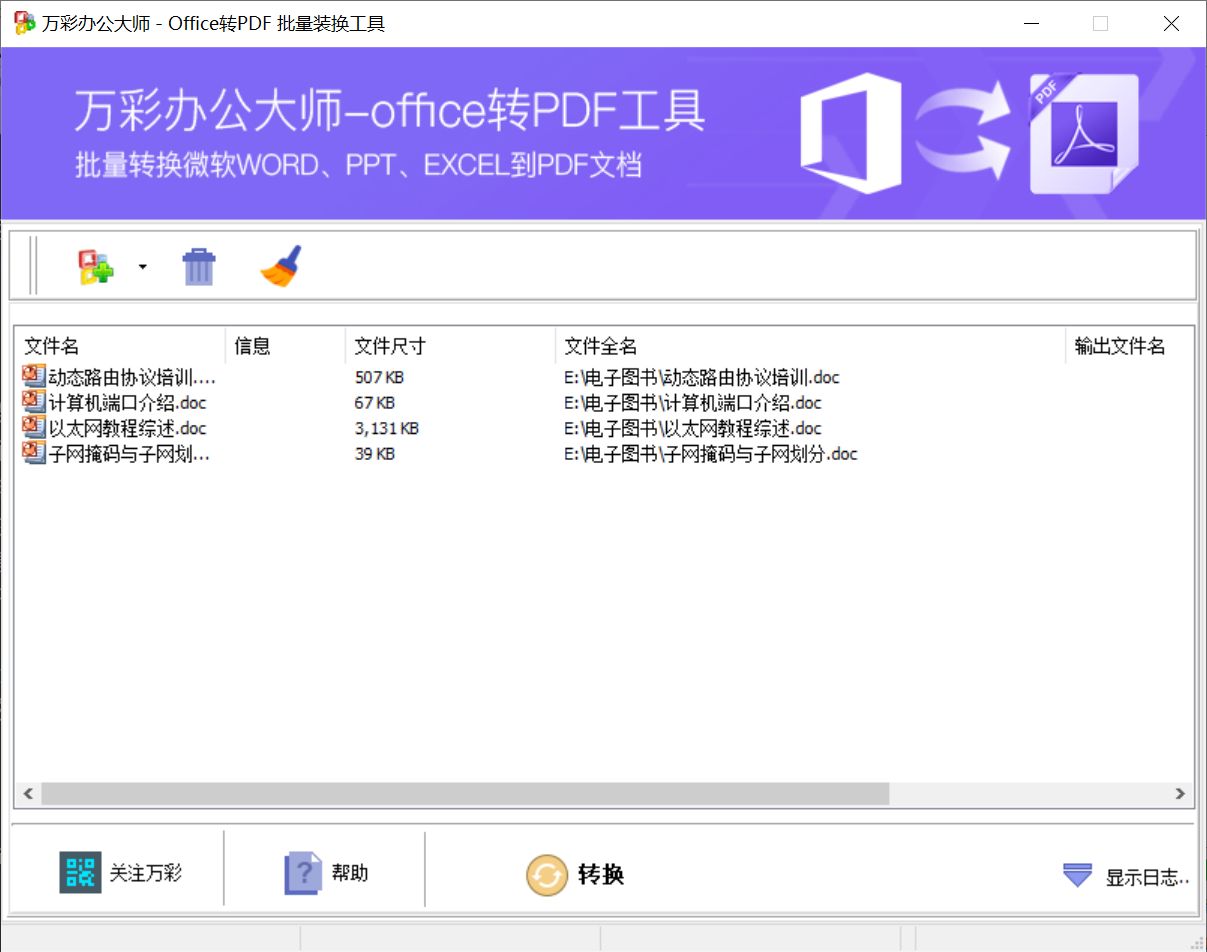The width and height of the screenshot is (1207, 952).
Task: Click file icon of 计算机端口介绍.doc
Action: (33, 403)
